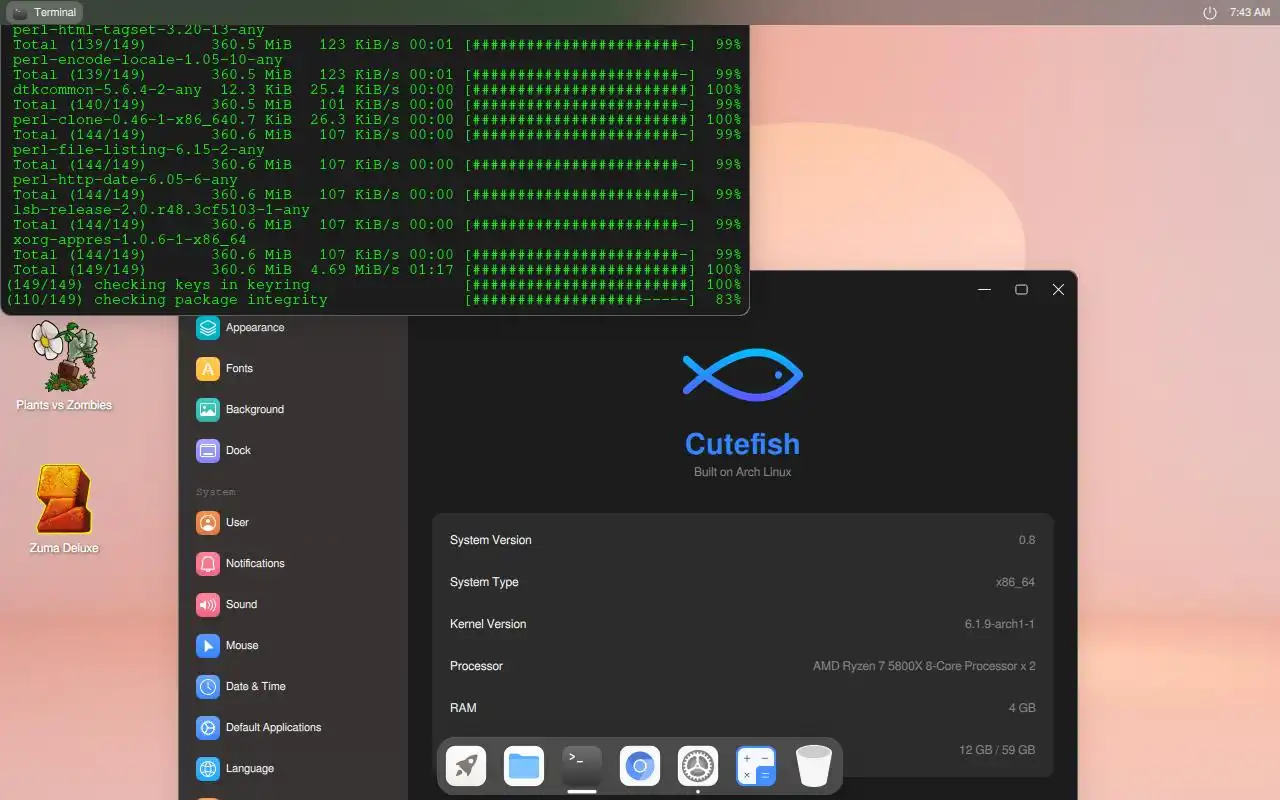Select the Fonts label in sidebar
The image size is (1280, 800).
click(x=239, y=368)
